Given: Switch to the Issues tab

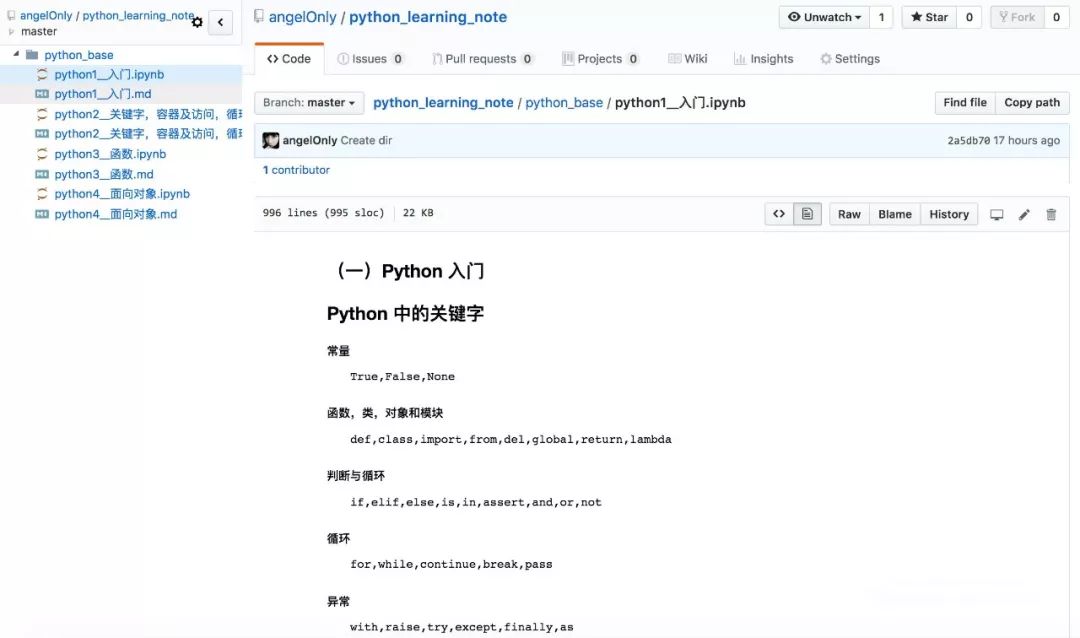Looking at the screenshot, I should tap(370, 59).
